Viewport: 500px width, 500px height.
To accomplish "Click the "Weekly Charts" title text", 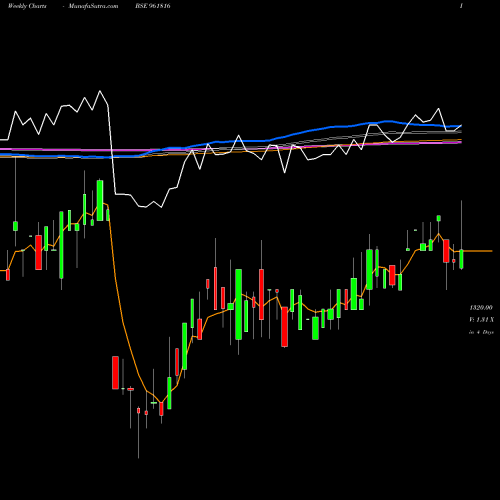I will (27, 6).
